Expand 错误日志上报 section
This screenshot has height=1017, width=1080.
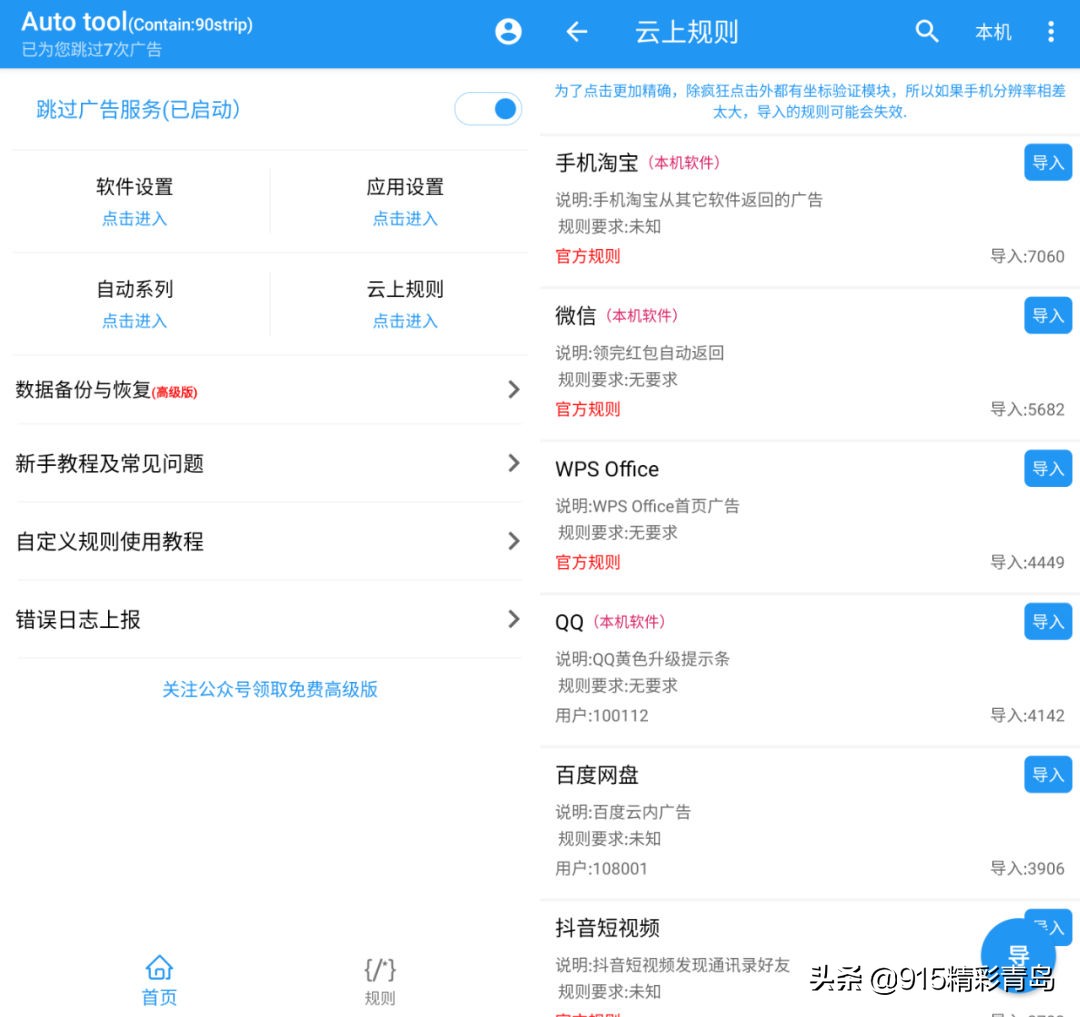click(x=270, y=620)
